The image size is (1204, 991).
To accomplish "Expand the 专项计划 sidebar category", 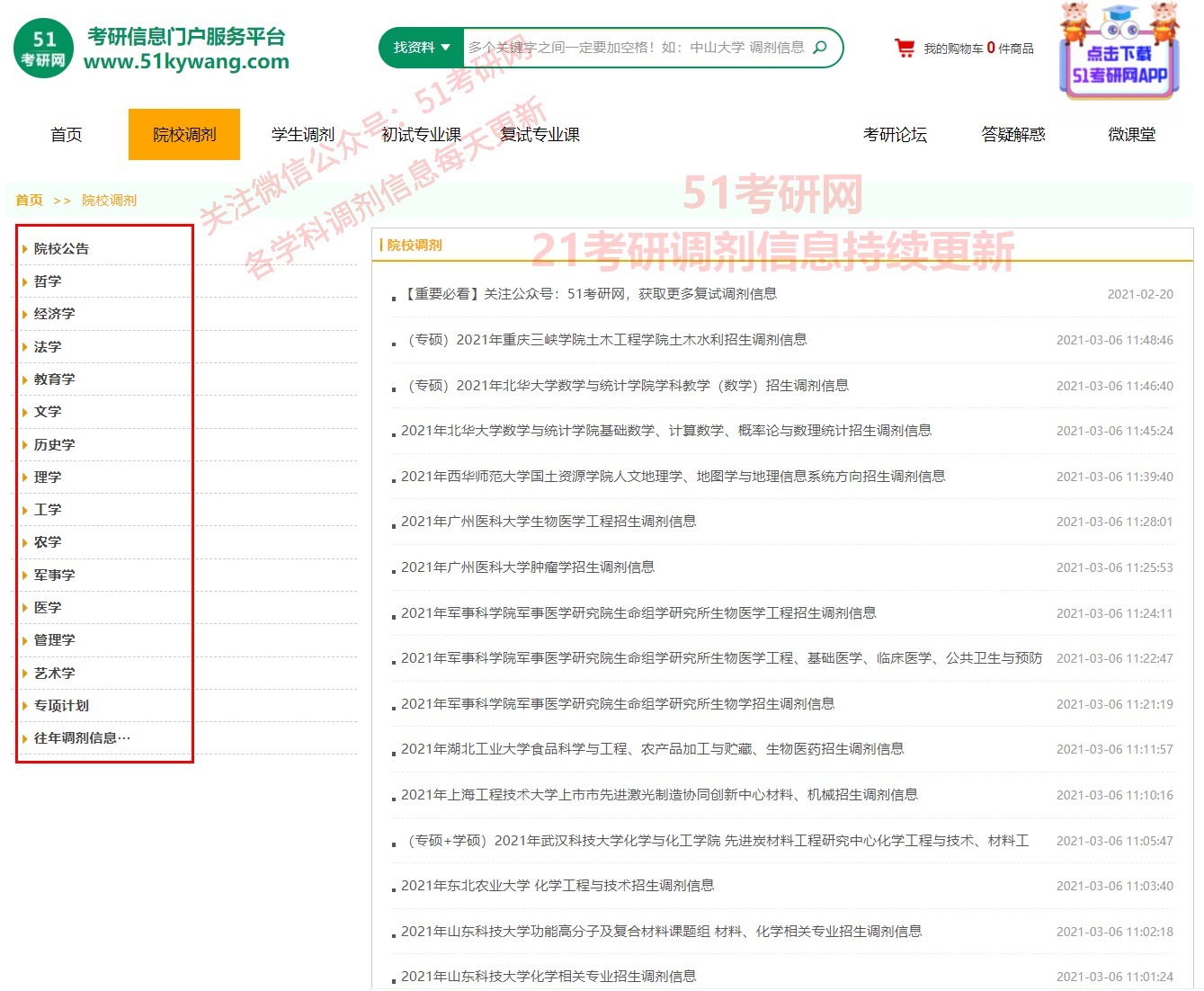I will (x=59, y=705).
